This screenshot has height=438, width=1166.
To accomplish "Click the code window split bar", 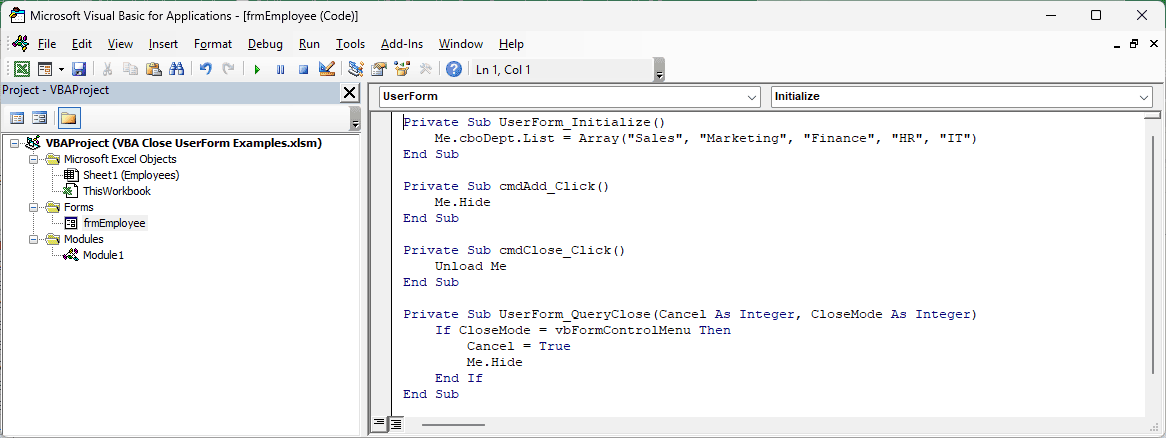I will tap(1153, 115).
